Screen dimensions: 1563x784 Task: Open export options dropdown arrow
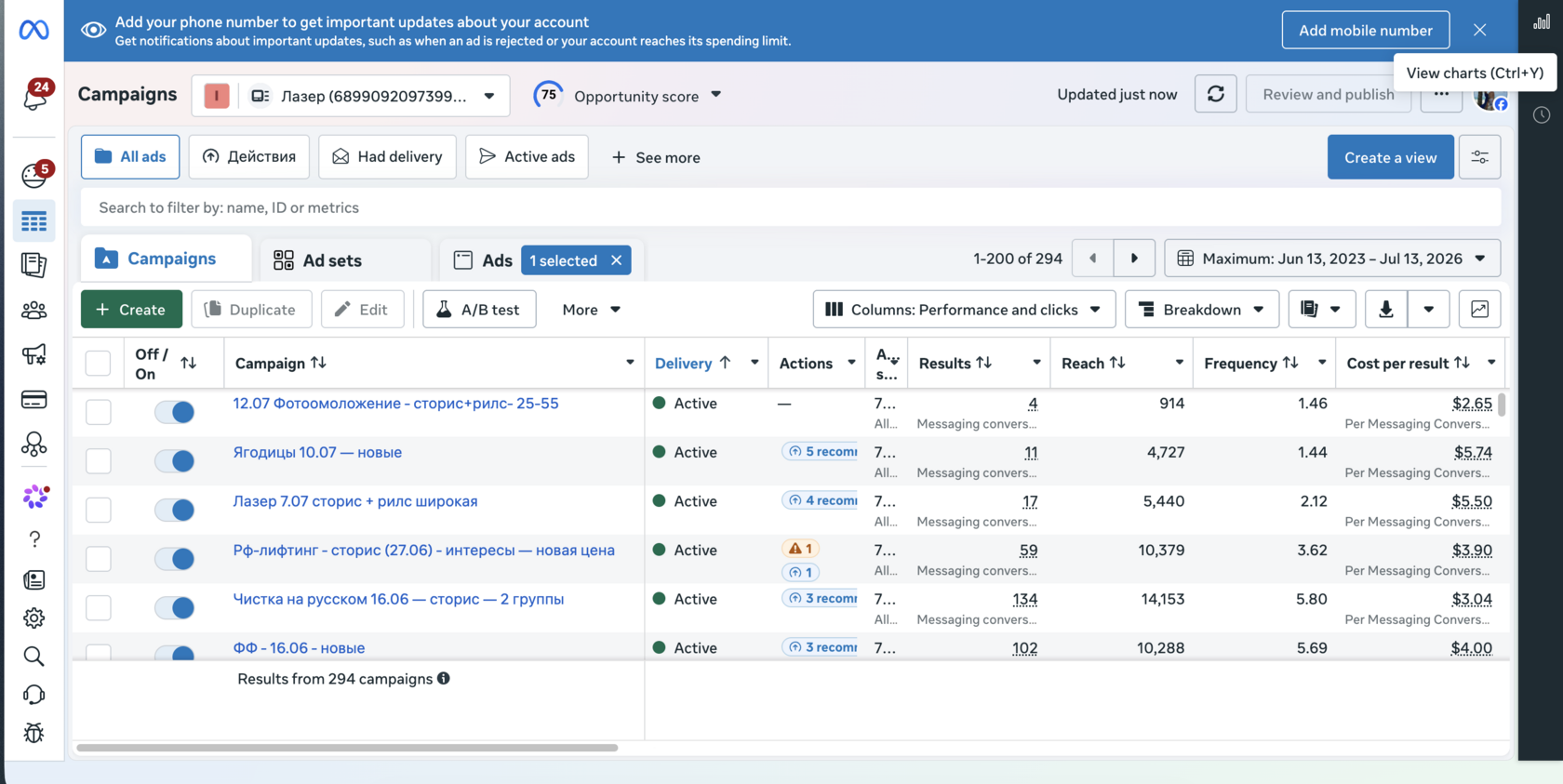tap(1428, 309)
